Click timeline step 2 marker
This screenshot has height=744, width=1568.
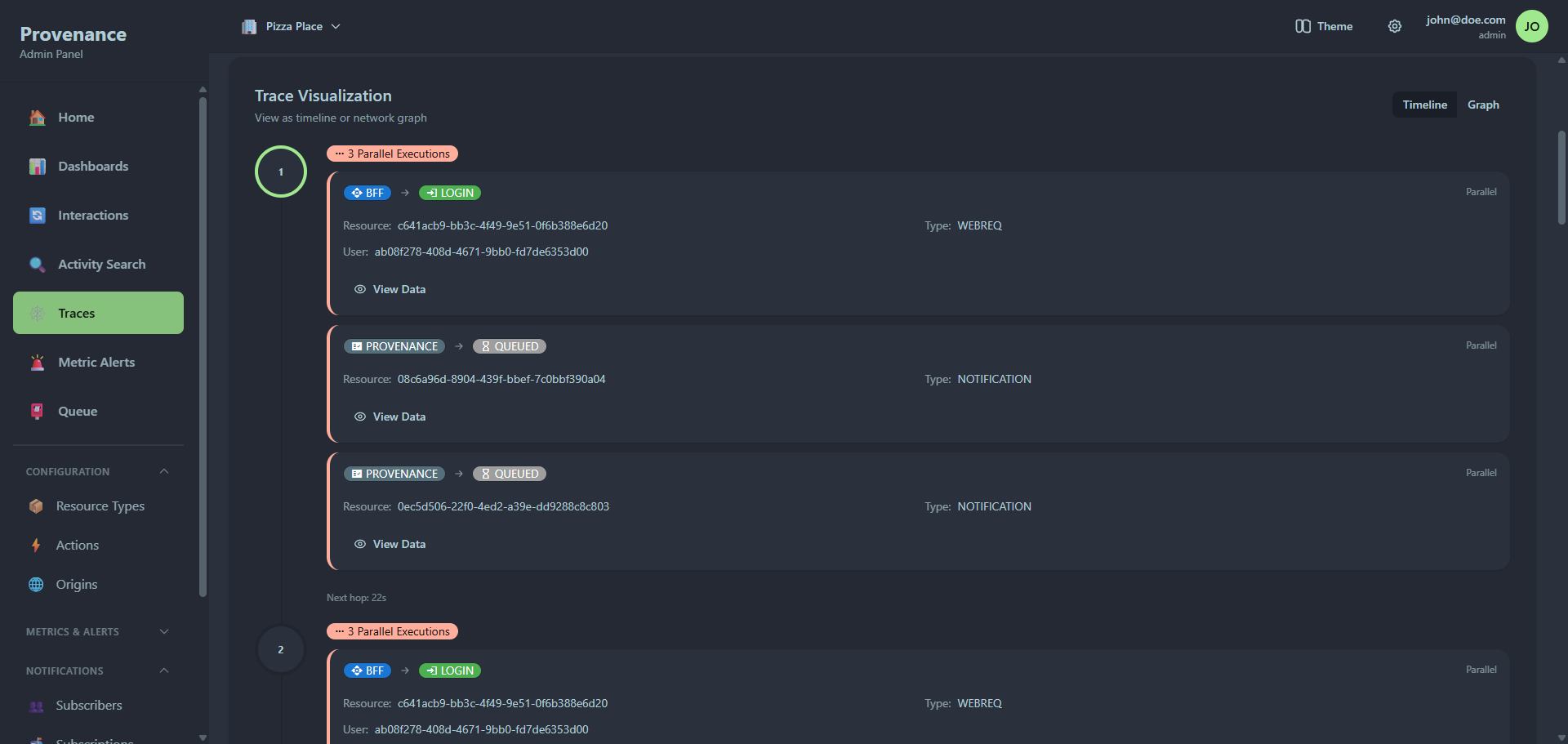tap(281, 650)
